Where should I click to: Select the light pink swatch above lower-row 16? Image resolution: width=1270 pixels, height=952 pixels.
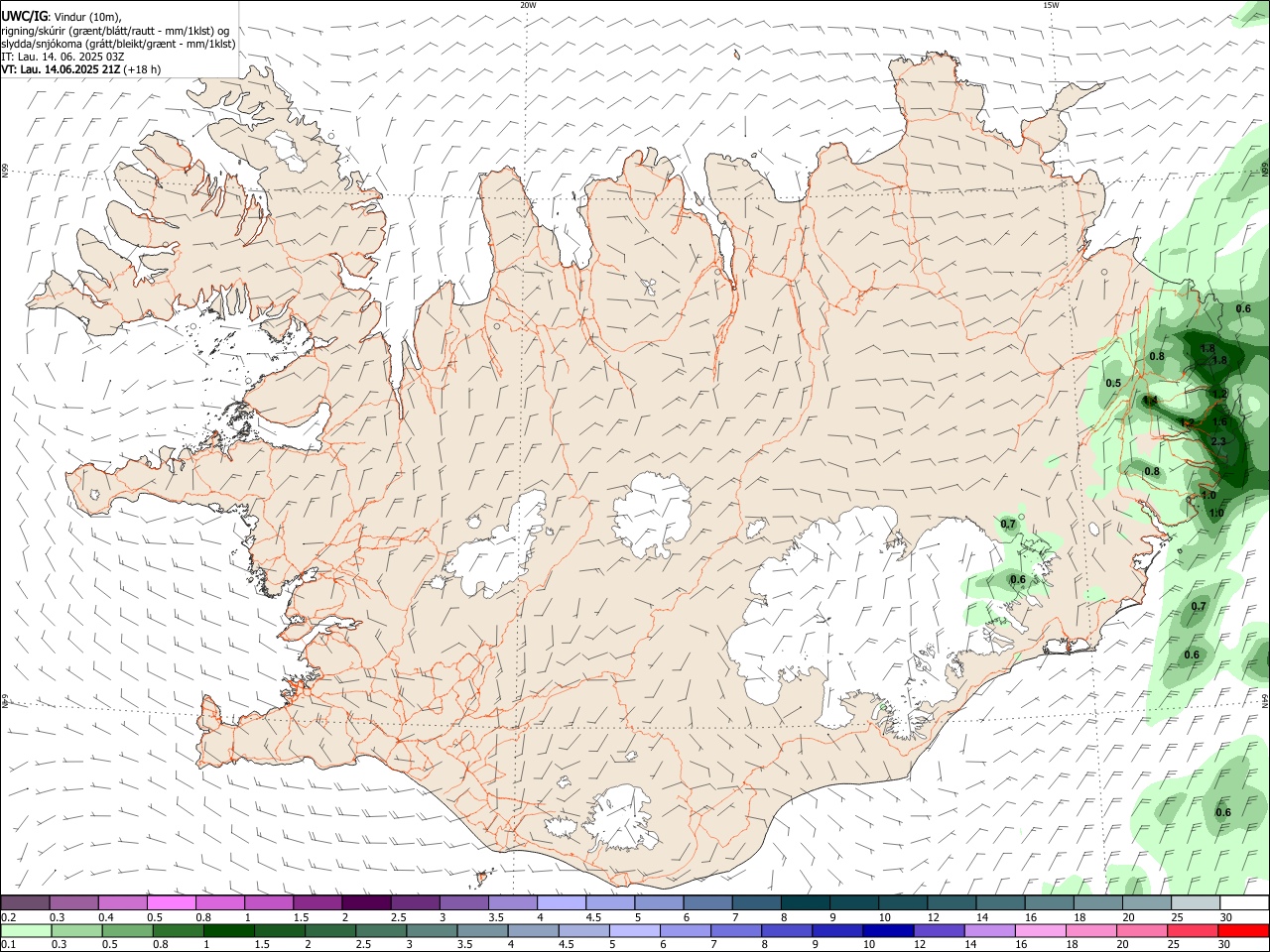(1041, 931)
